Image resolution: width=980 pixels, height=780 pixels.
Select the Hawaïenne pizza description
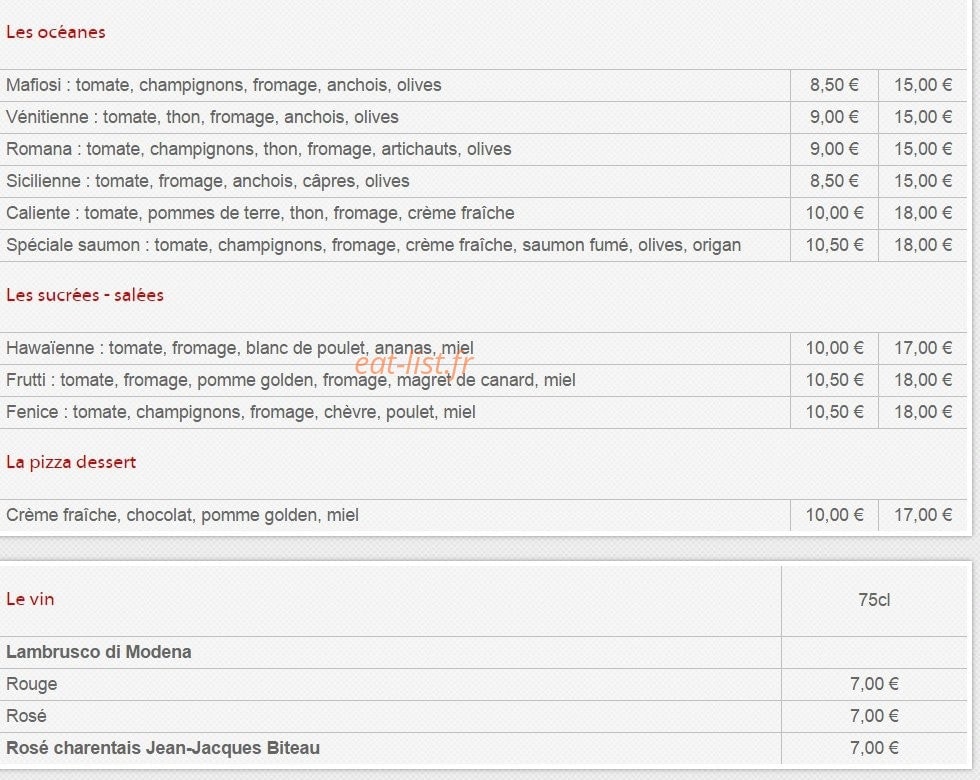point(240,348)
